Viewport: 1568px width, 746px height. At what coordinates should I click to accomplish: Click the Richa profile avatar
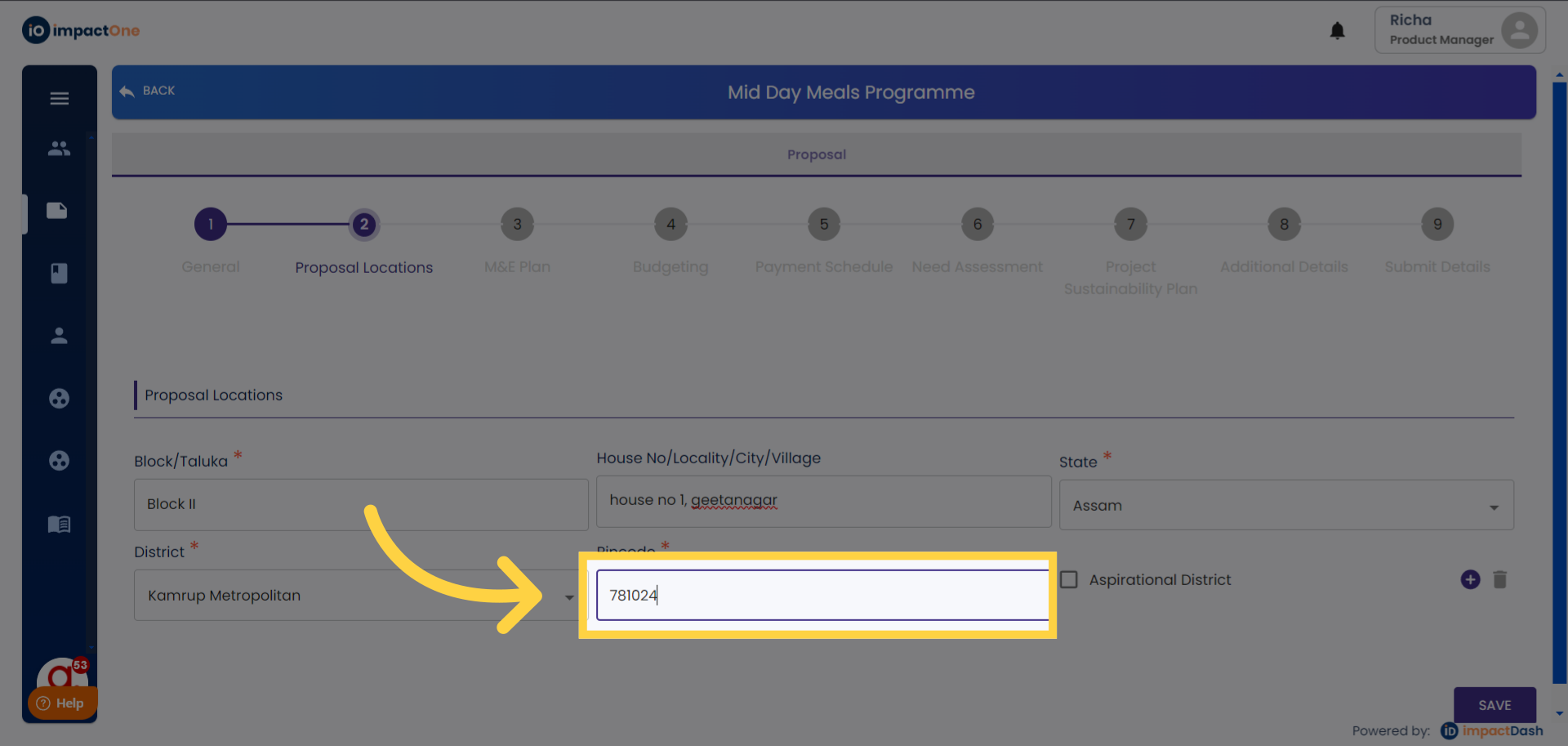(1518, 30)
